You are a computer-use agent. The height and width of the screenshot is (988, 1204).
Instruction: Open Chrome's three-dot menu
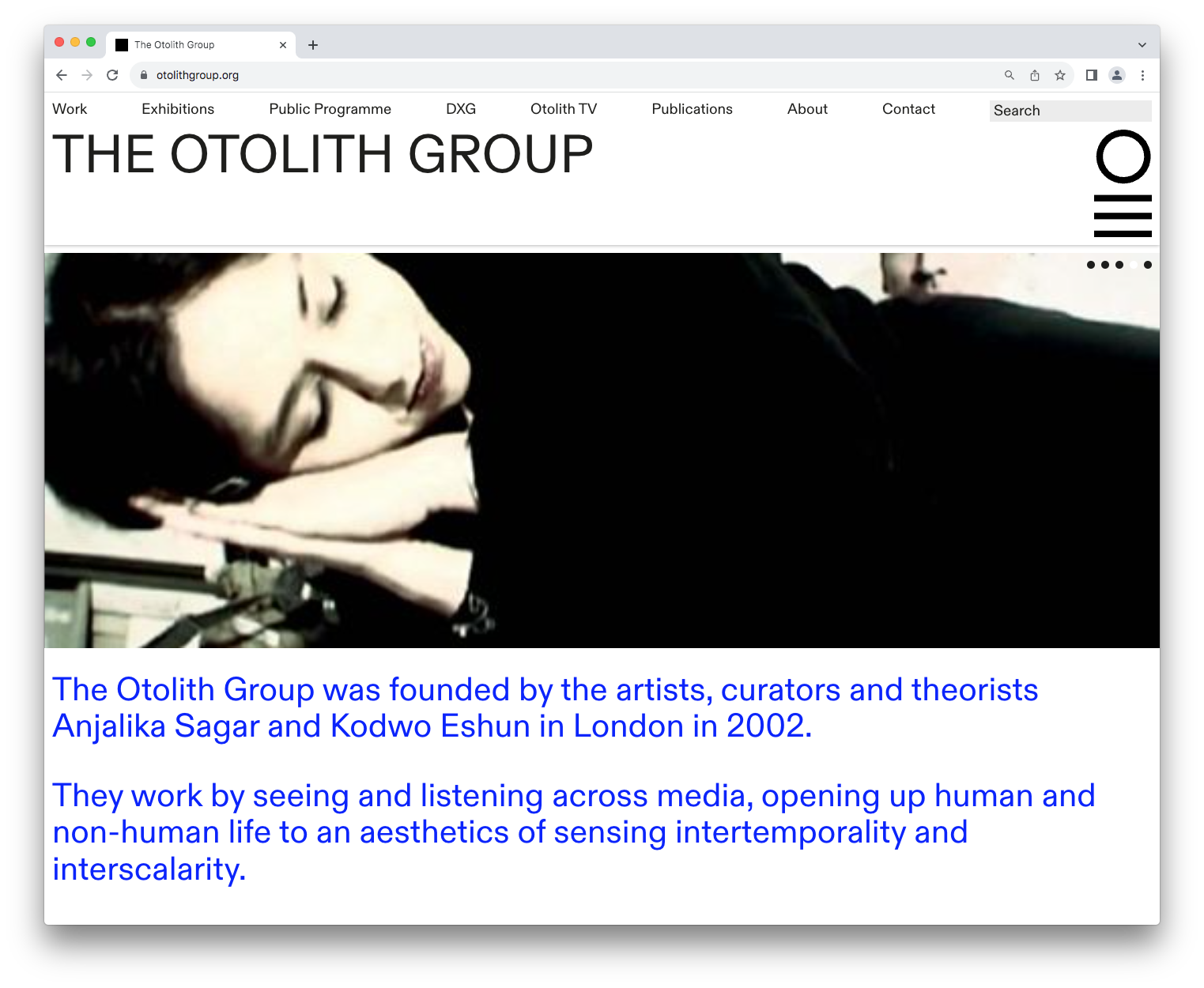[x=1142, y=75]
